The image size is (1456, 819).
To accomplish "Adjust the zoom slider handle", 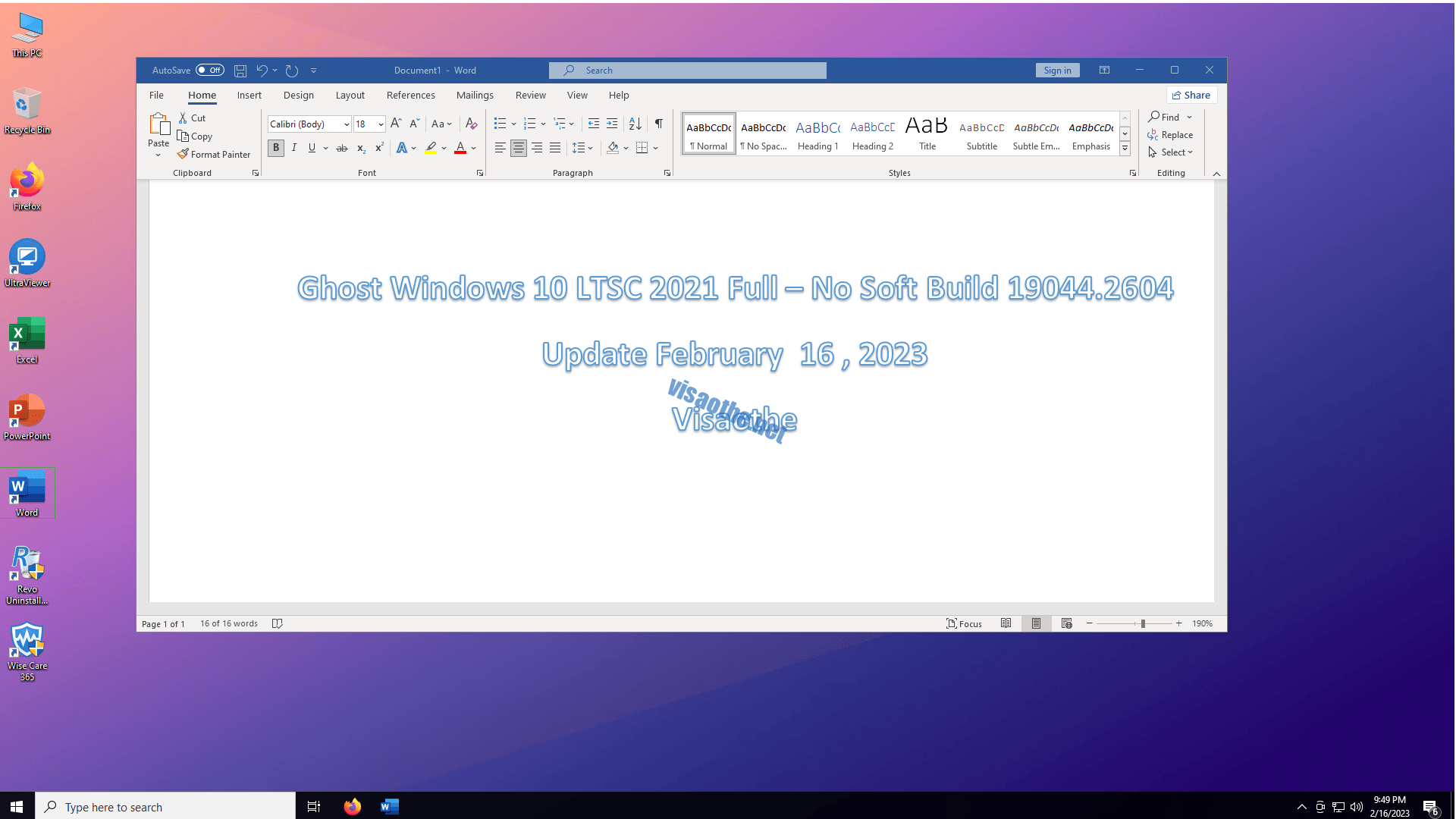I will 1143,623.
